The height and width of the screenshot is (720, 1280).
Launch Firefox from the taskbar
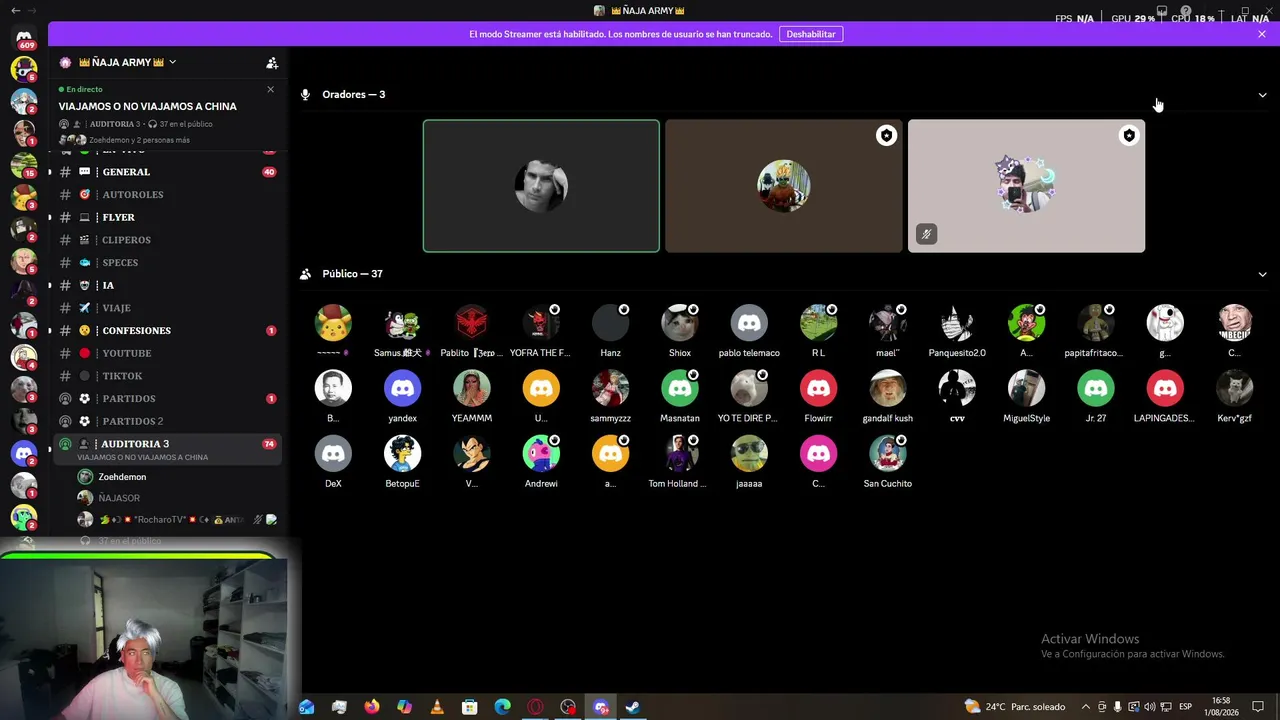[x=372, y=707]
